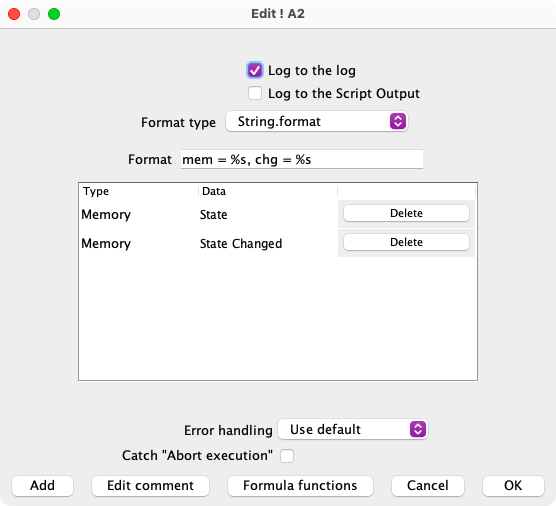Enable Log to the Script Output
Viewport: 556px width, 506px height.
[x=255, y=93]
